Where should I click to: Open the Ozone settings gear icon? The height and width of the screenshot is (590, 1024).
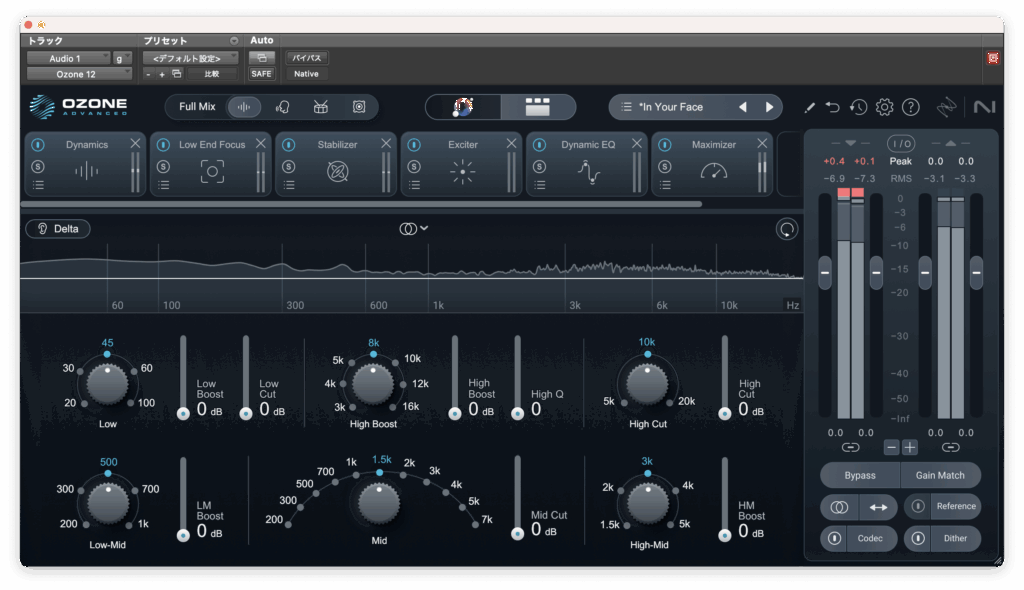pos(884,107)
